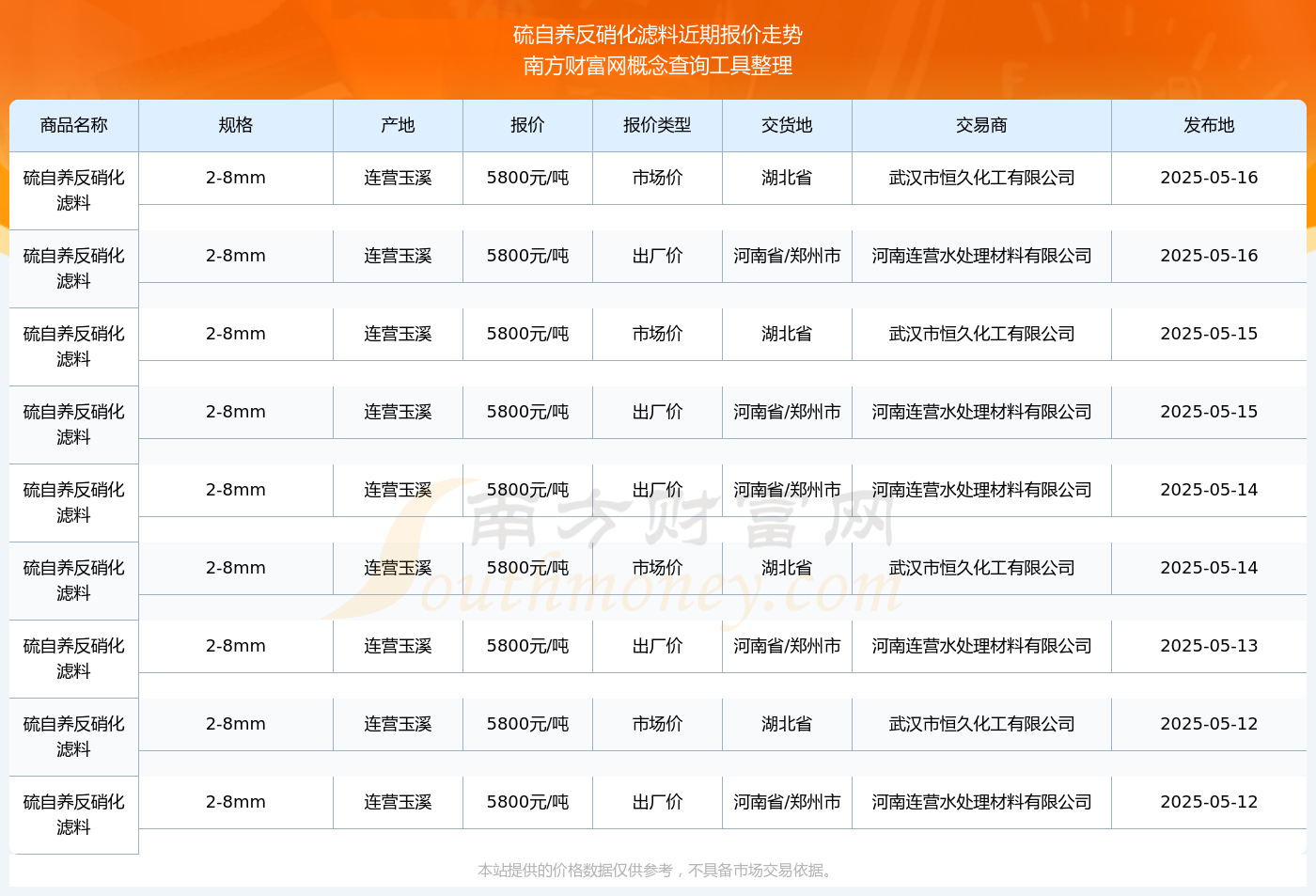Click date 2025-05-14 in the 市场价 row
This screenshot has height=896, width=1316.
coord(1209,568)
